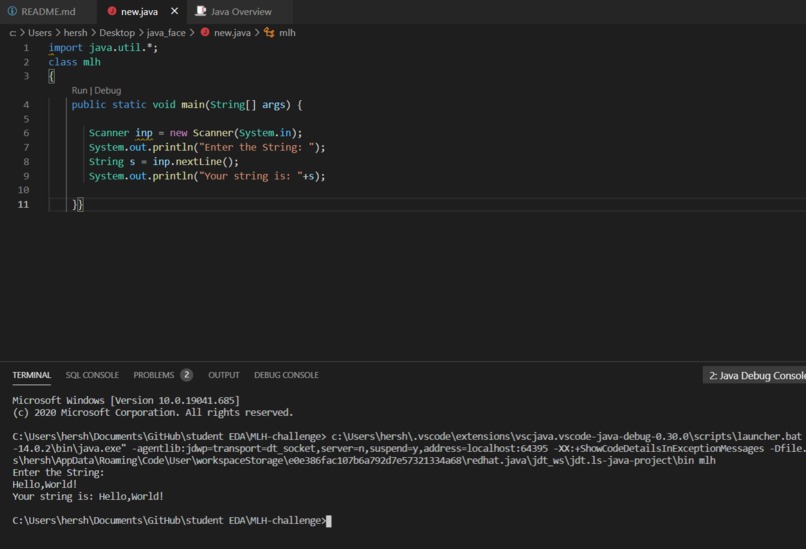Click 'class mlh' declaration text
Screen dimensions: 806x549
coord(75,62)
